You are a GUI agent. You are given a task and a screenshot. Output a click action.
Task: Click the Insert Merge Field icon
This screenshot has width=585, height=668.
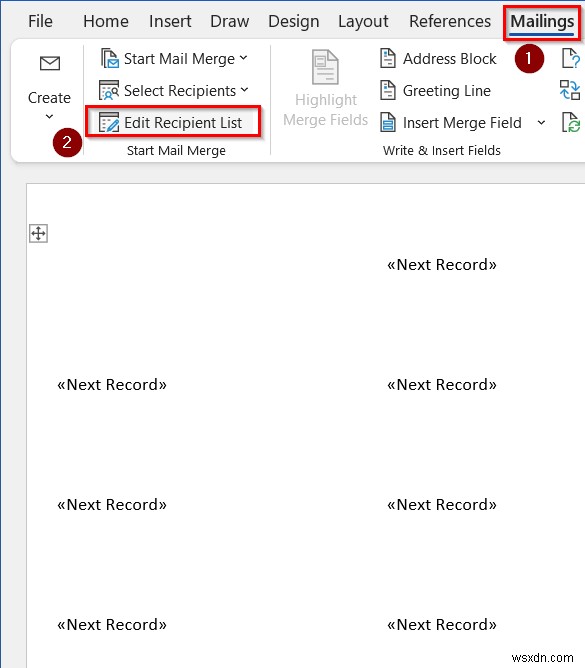(x=388, y=122)
